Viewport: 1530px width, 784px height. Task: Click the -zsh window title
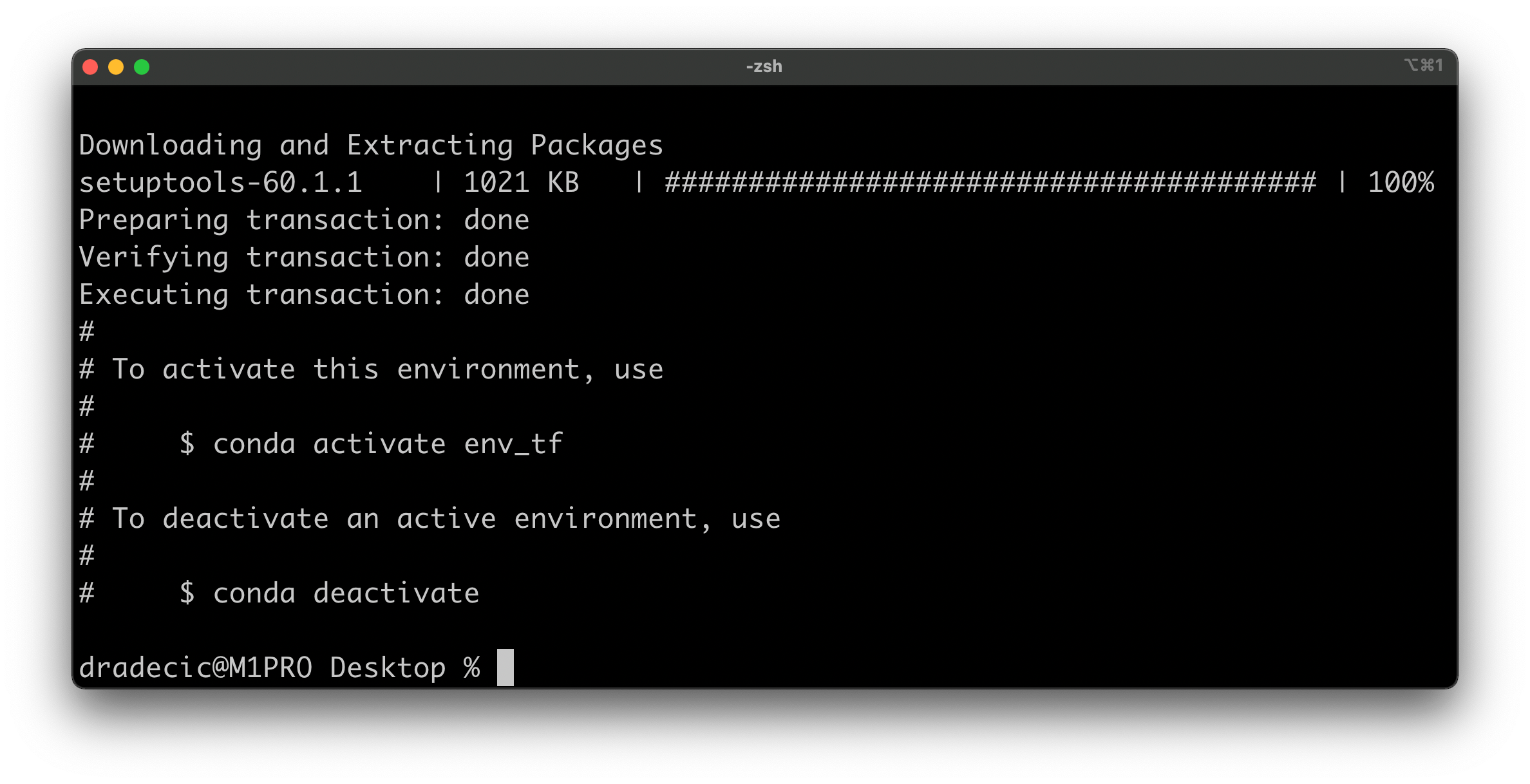(764, 66)
